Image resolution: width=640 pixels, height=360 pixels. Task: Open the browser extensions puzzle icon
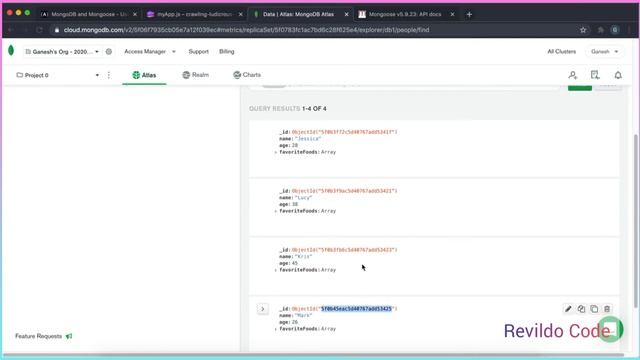tap(600, 30)
